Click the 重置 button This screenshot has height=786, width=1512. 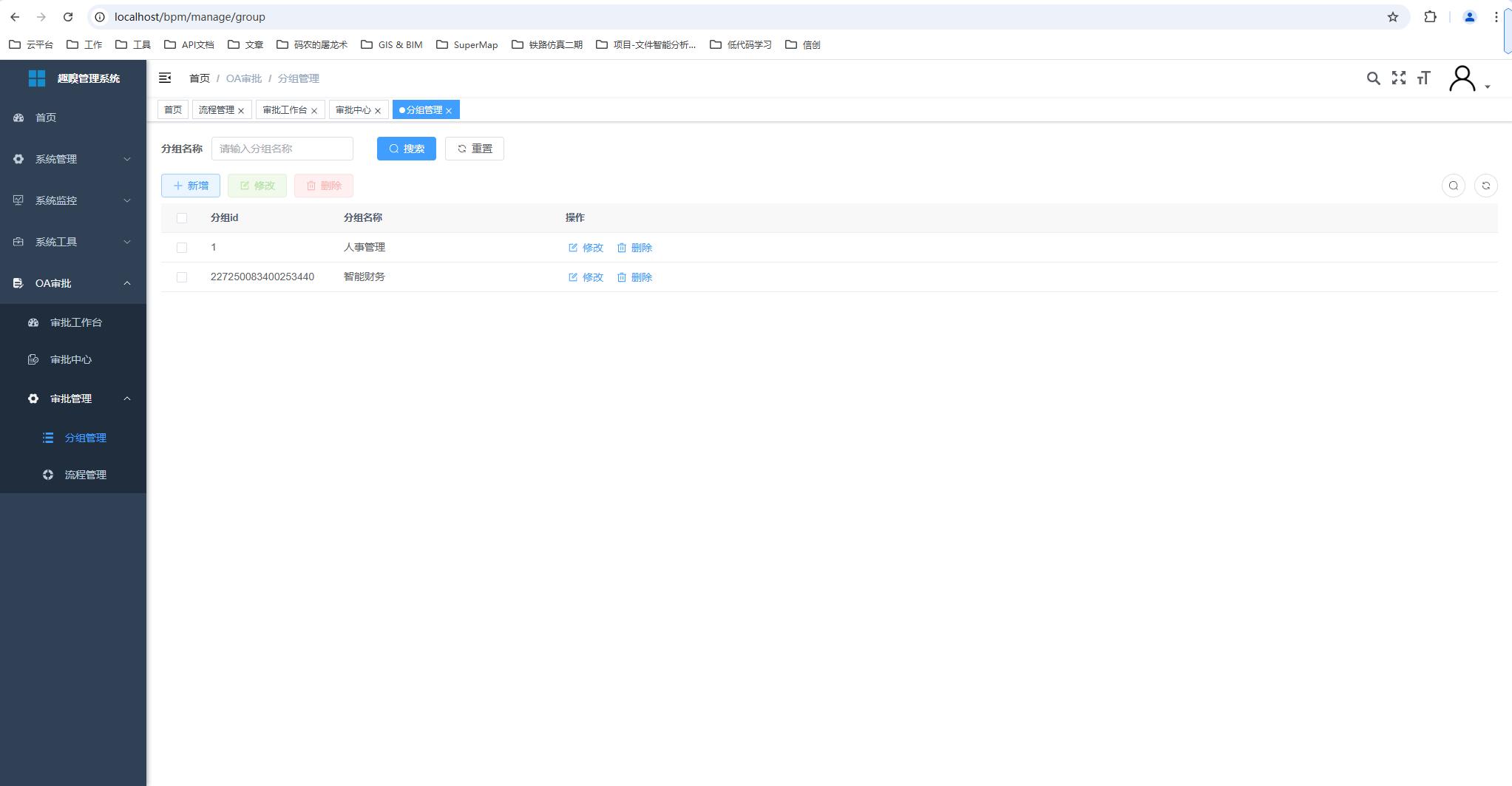pyautogui.click(x=475, y=149)
